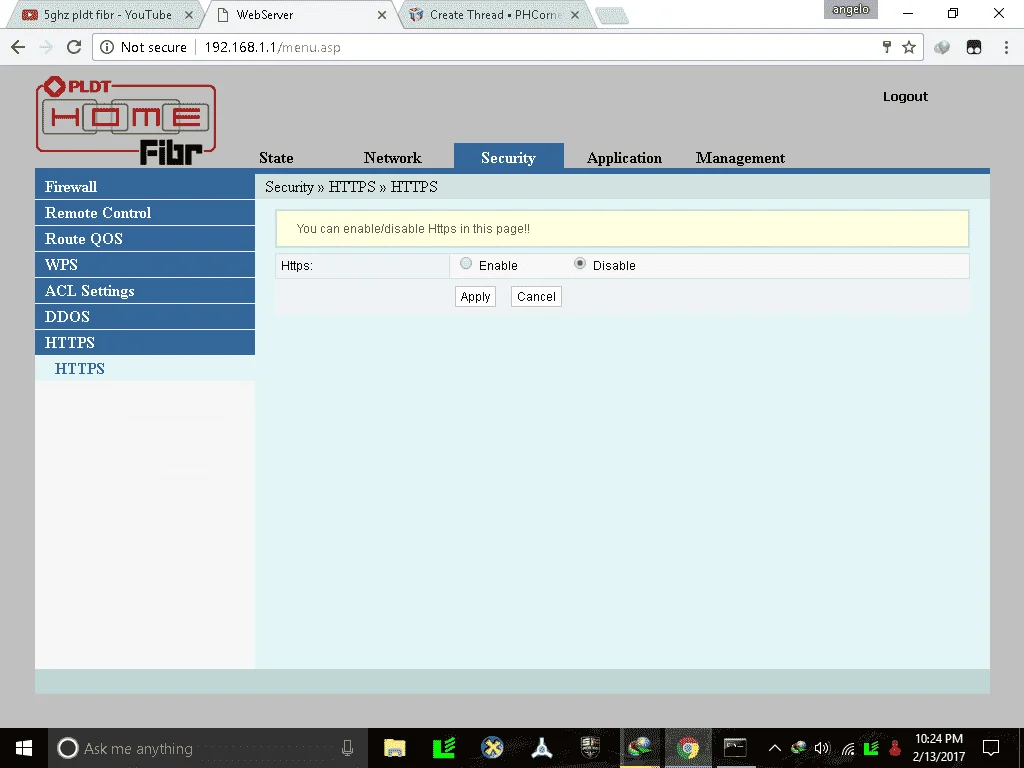The width and height of the screenshot is (1024, 768).
Task: Open File Explorer from the taskbar
Action: [x=394, y=748]
